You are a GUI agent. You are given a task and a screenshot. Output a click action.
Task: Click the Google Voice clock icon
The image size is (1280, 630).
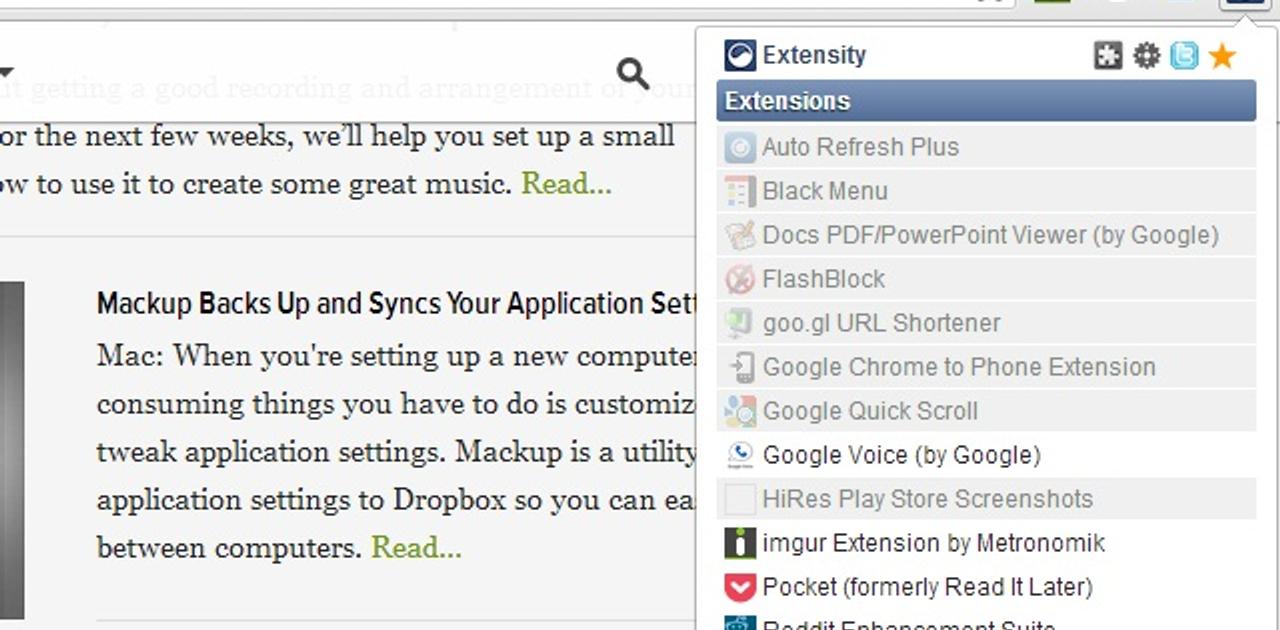coord(738,455)
